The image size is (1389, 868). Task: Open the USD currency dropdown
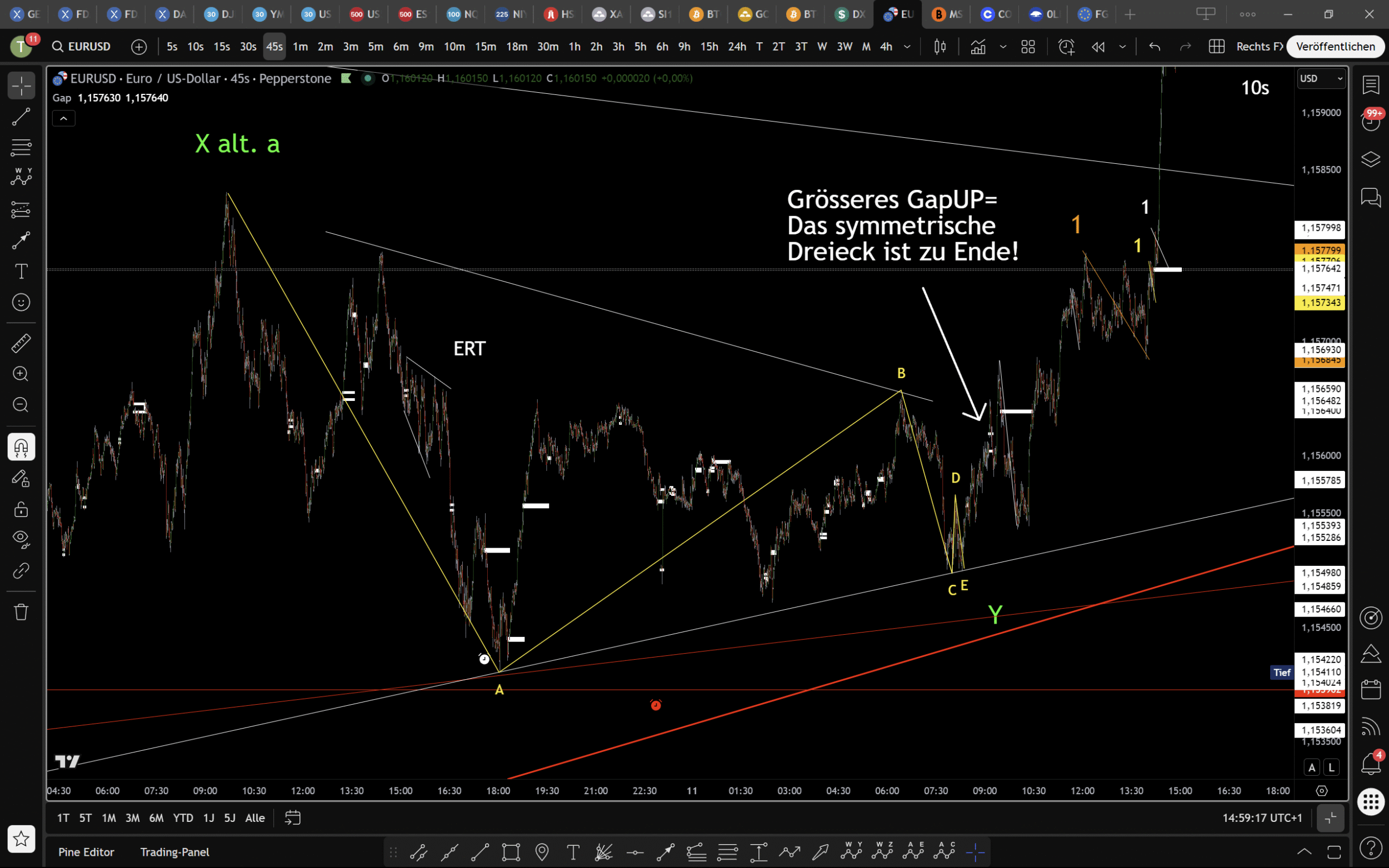coord(1321,79)
